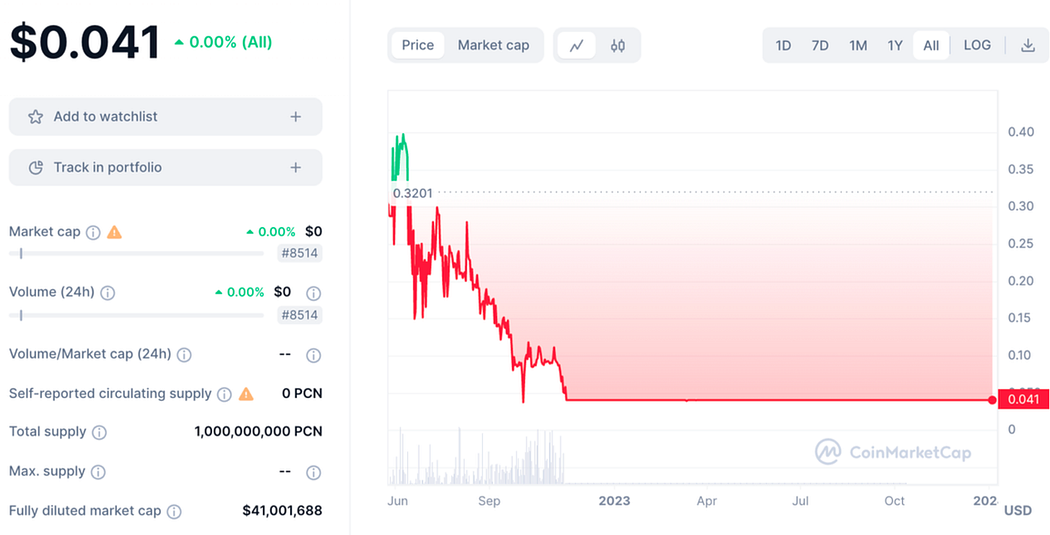Image resolution: width=1050 pixels, height=535 pixels.
Task: Click the line chart view icon
Action: click(577, 45)
